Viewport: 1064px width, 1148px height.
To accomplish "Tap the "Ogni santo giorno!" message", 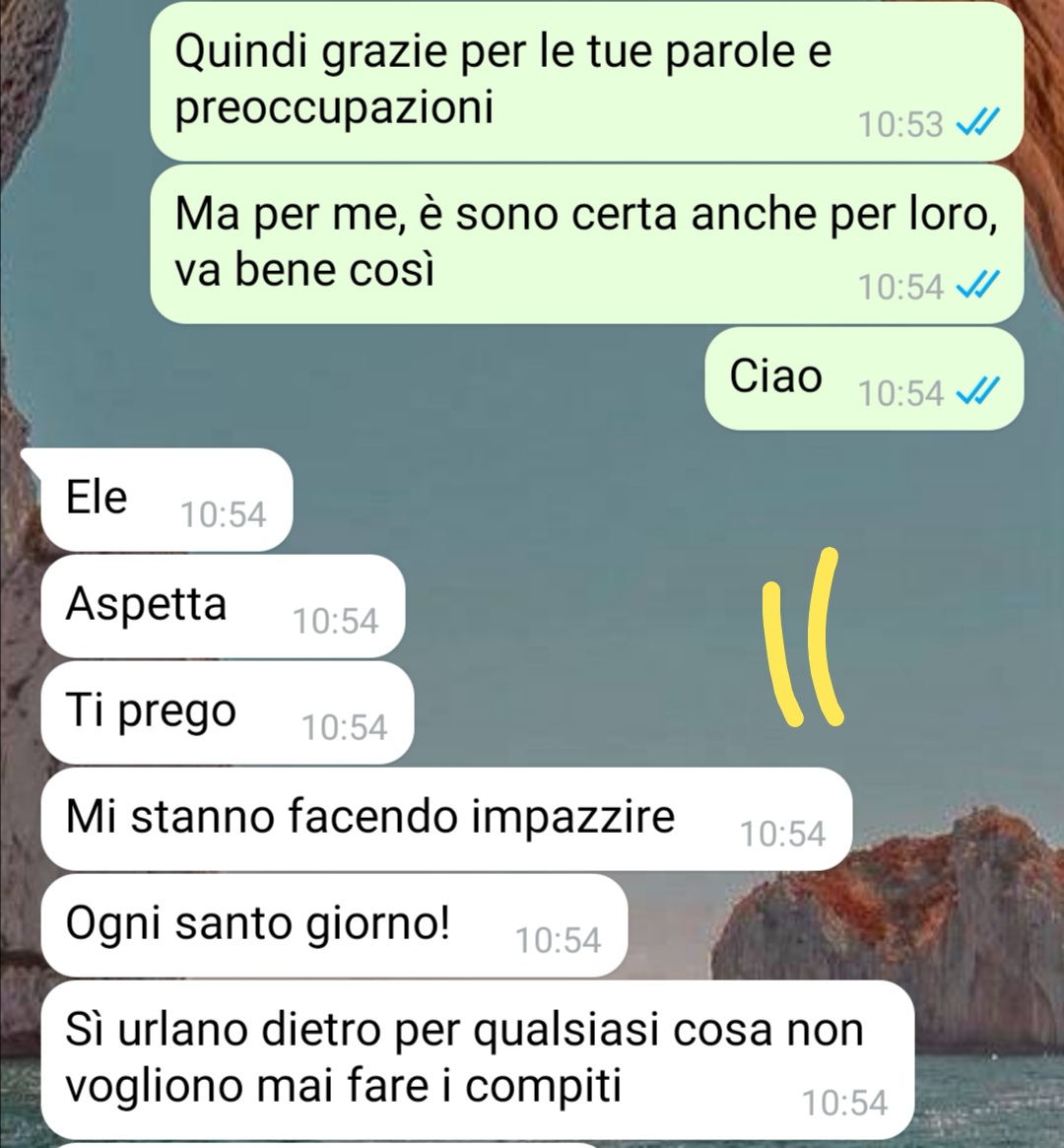I will tap(334, 924).
